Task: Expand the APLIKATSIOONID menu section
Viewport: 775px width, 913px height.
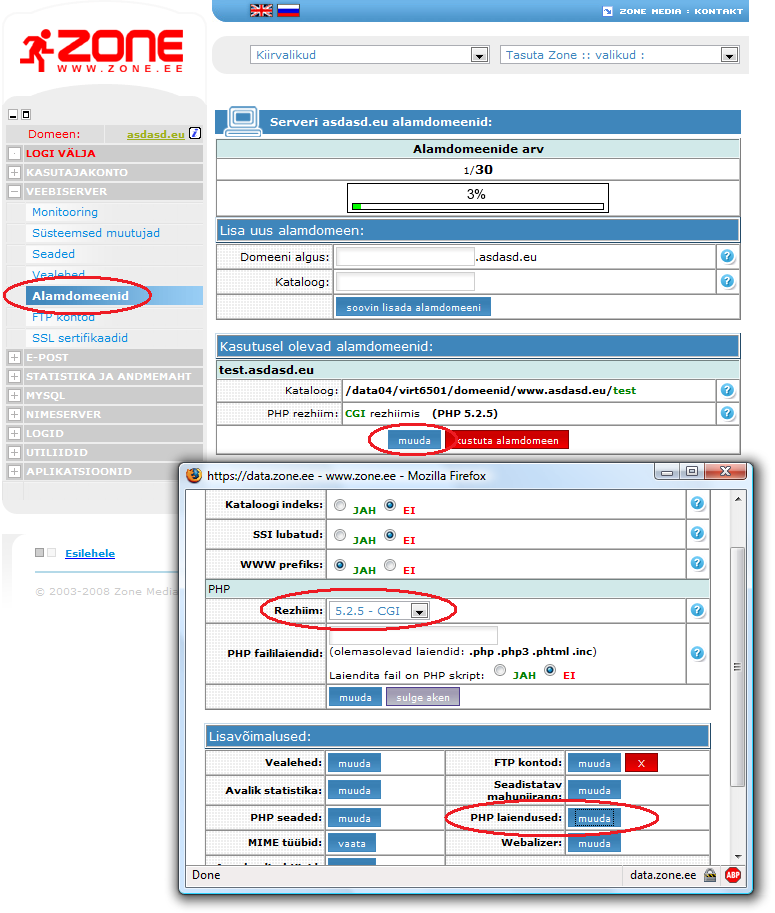Action: pyautogui.click(x=15, y=471)
